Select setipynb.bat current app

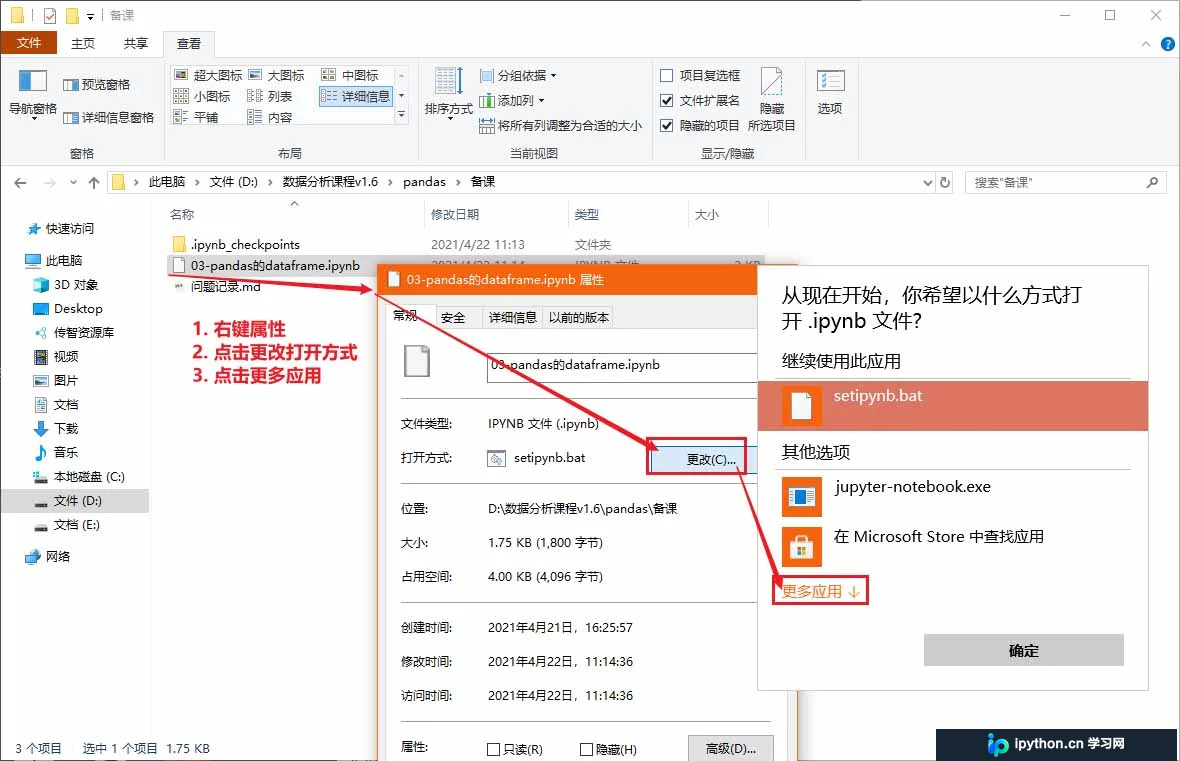[x=952, y=406]
